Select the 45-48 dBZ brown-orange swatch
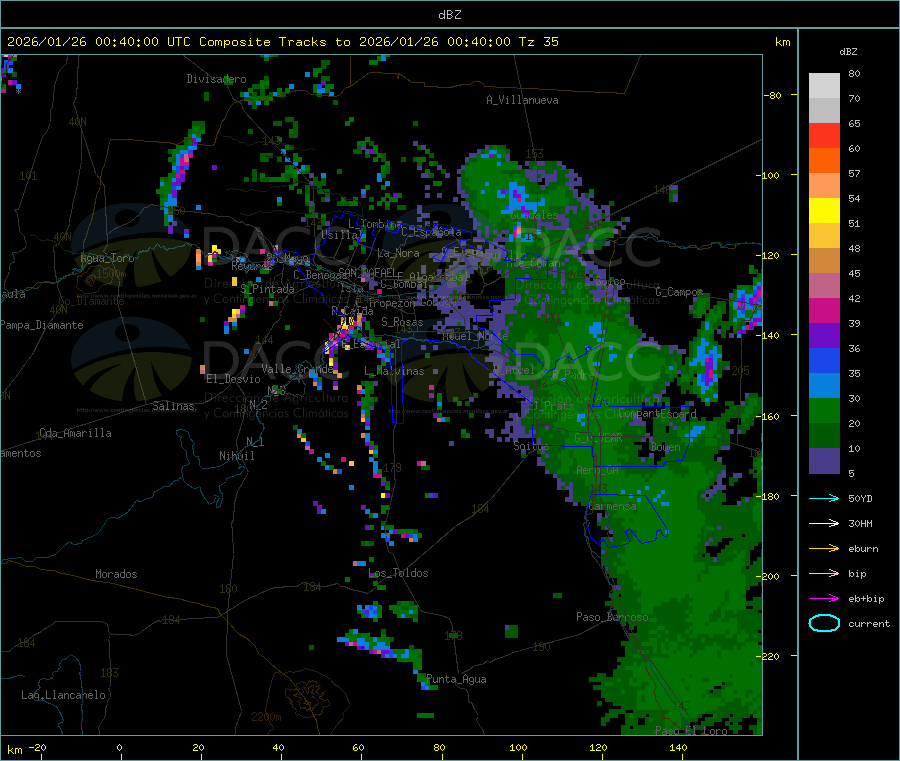900x761 pixels. pos(824,261)
